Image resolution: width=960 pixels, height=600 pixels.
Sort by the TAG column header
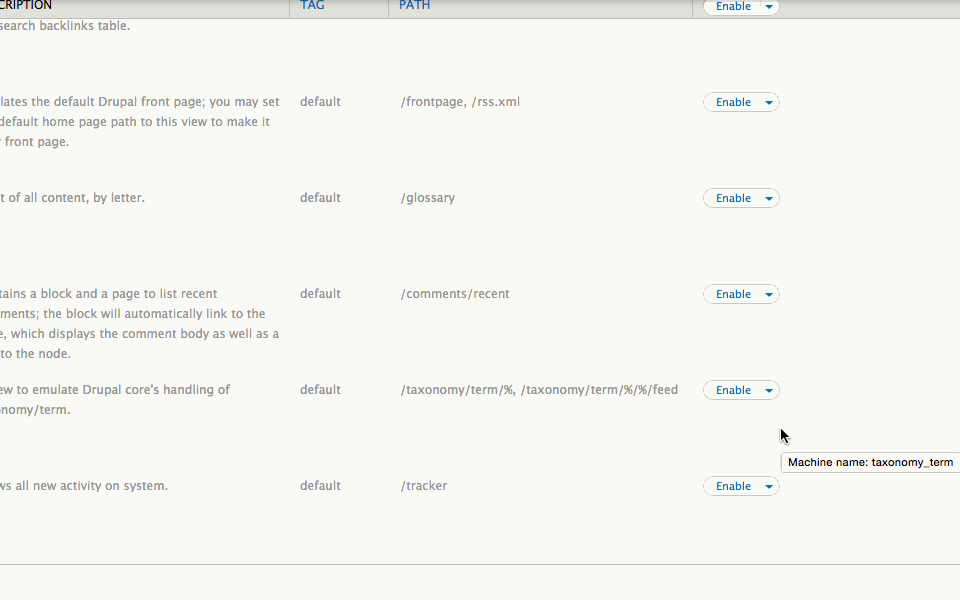click(x=312, y=6)
